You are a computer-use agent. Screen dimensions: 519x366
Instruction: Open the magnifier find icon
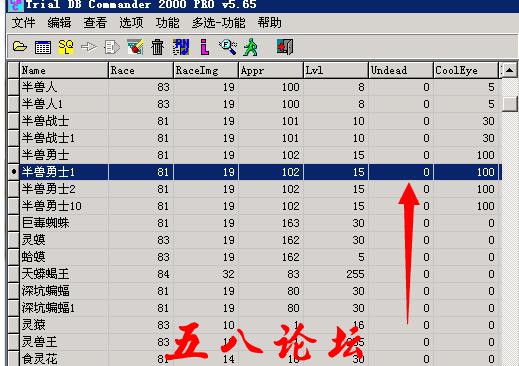[x=228, y=47]
